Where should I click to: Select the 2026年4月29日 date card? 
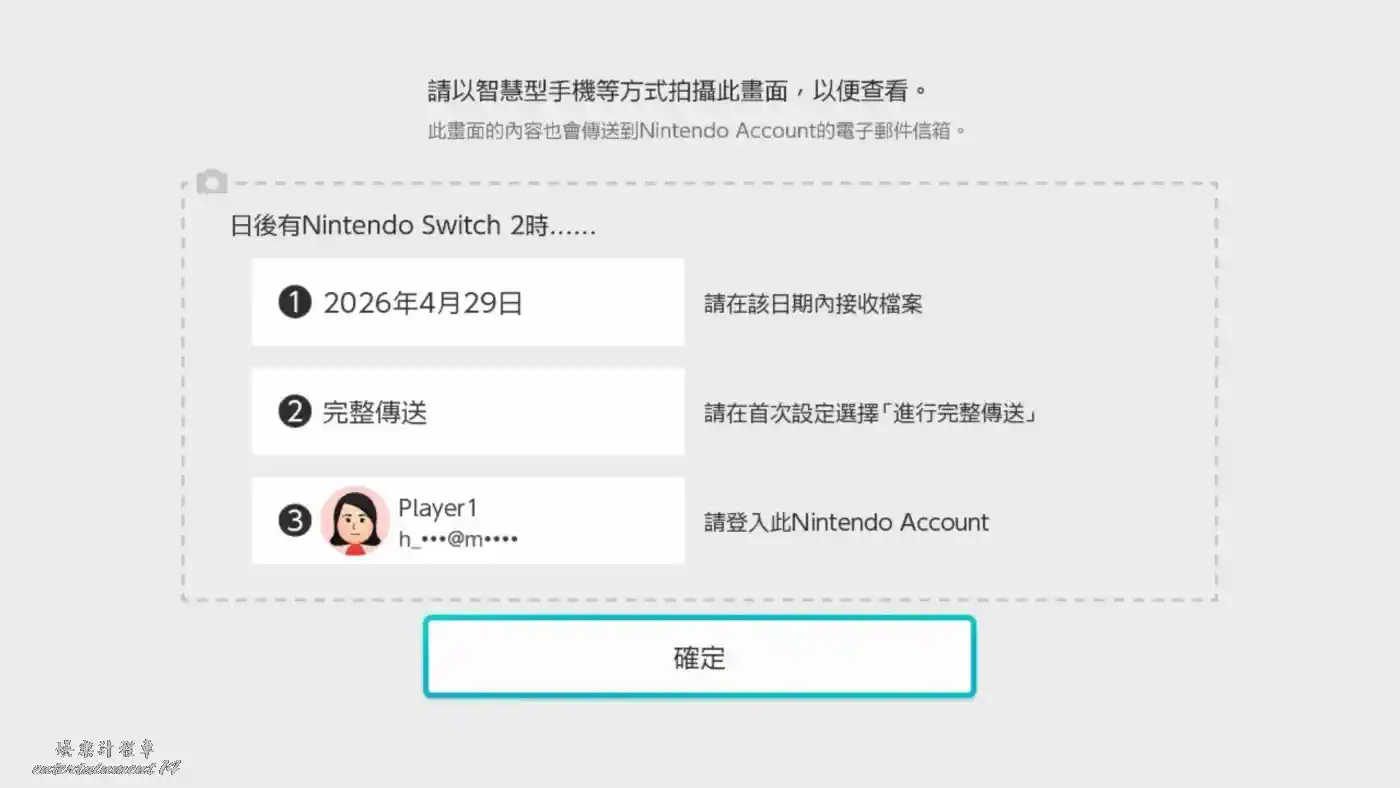point(468,302)
